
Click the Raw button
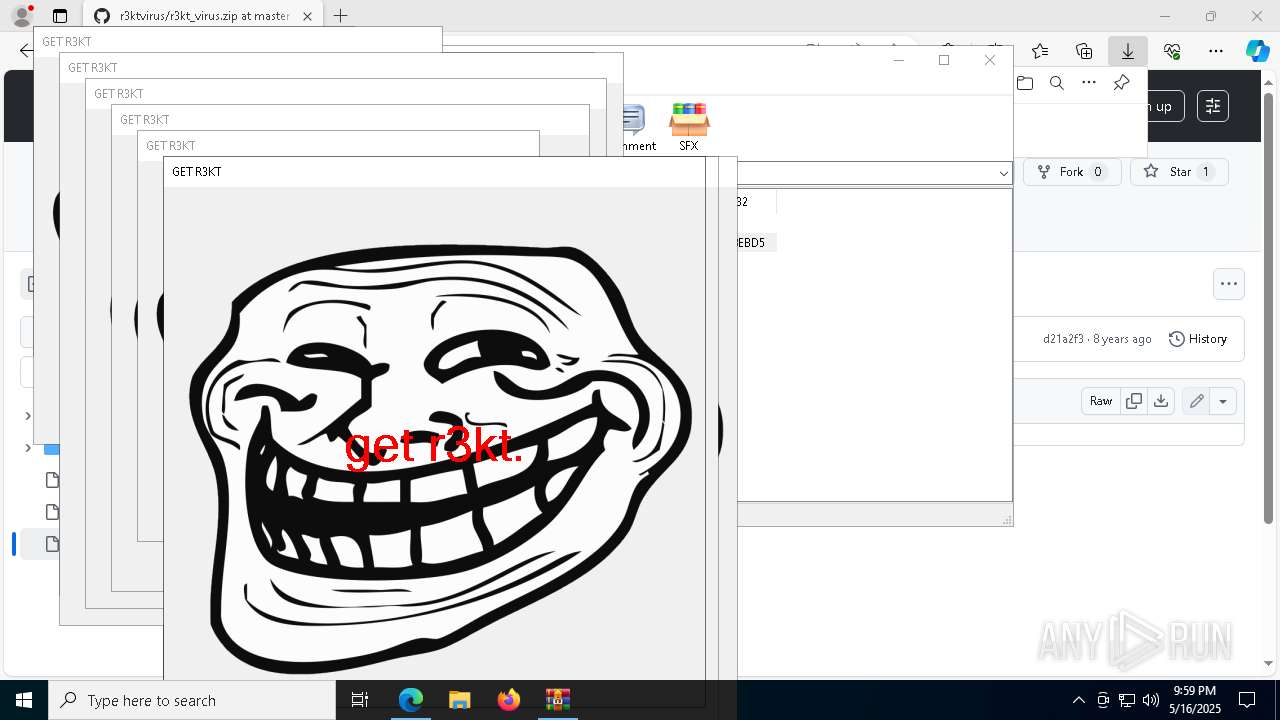tap(1101, 401)
